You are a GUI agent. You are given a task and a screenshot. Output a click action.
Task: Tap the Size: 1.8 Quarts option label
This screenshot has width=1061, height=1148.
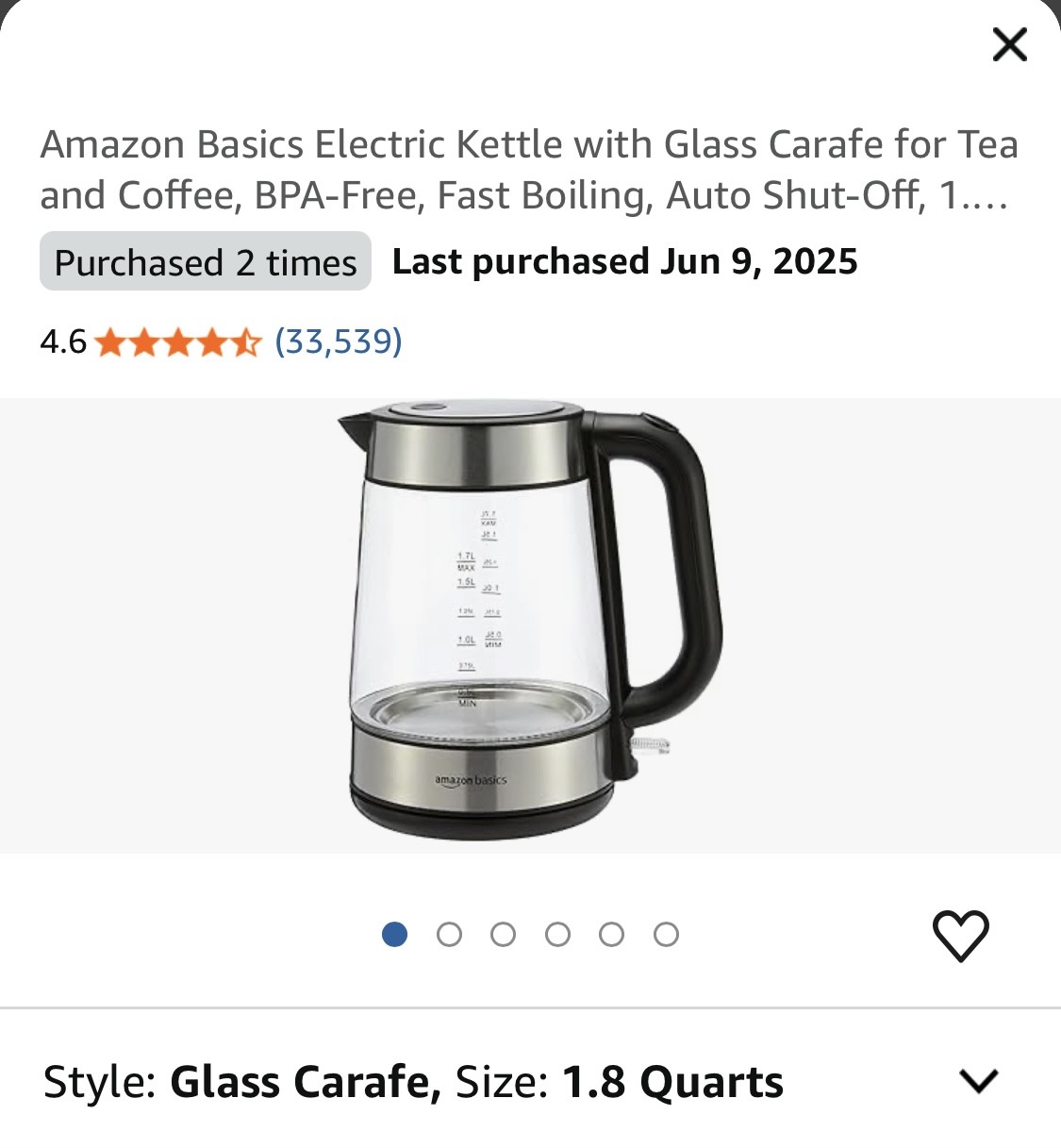[x=620, y=1082]
